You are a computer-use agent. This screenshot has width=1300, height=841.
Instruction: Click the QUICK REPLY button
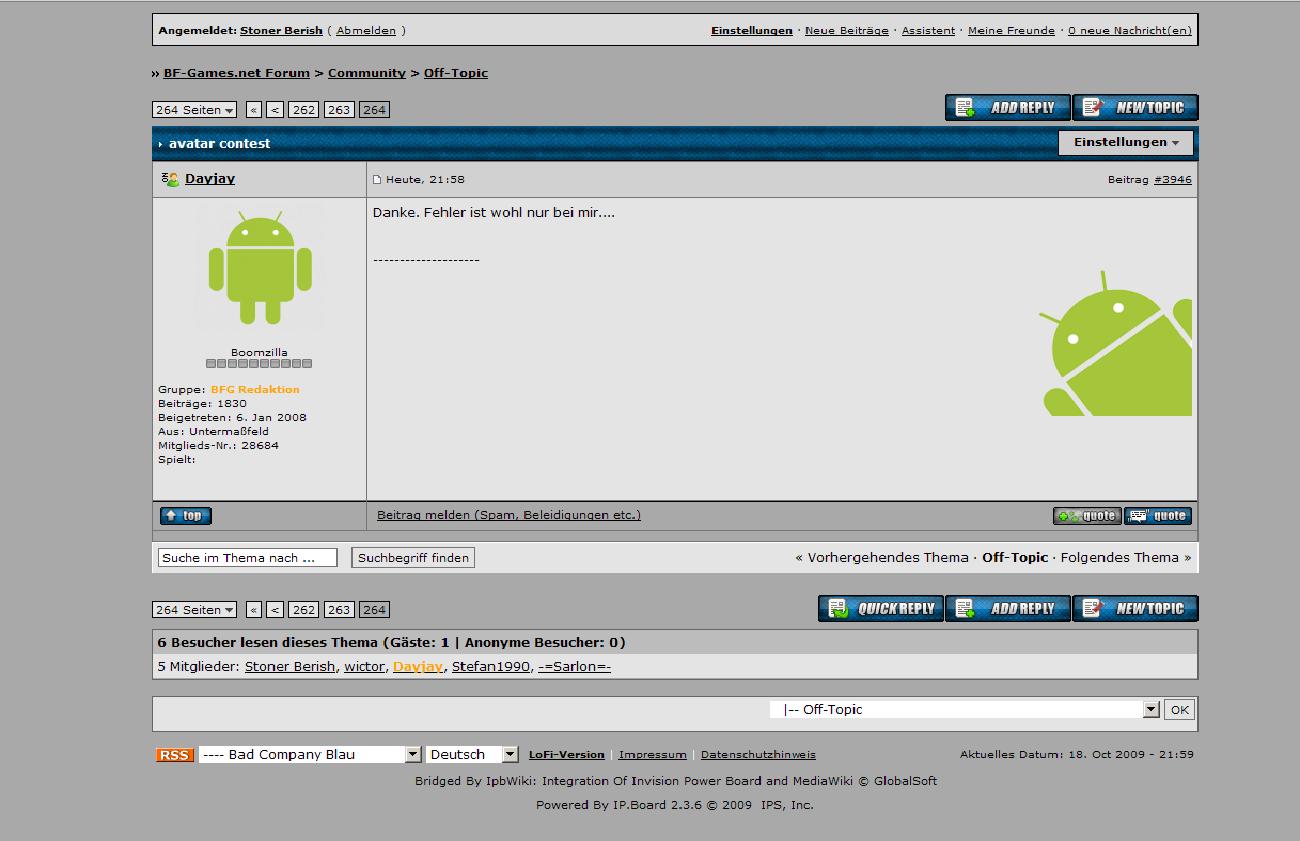click(x=881, y=609)
